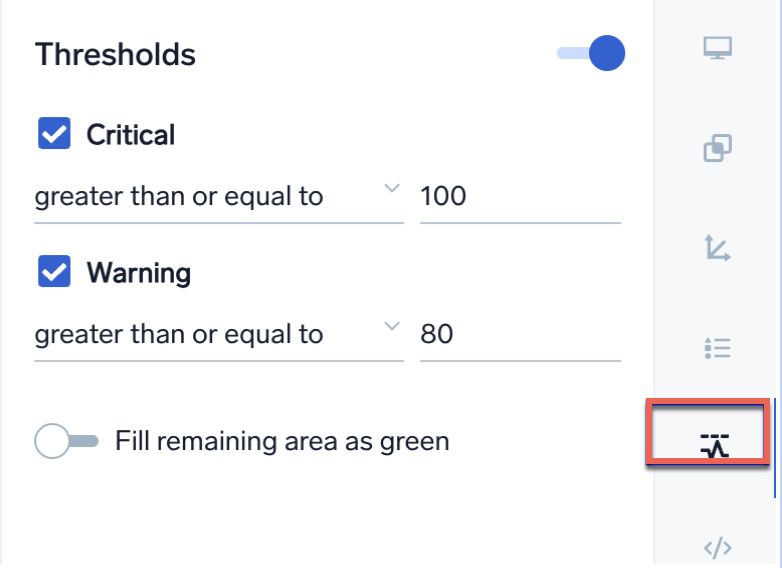Image resolution: width=782 pixels, height=568 pixels.
Task: Enable Fill remaining area as green
Action: (x=66, y=441)
